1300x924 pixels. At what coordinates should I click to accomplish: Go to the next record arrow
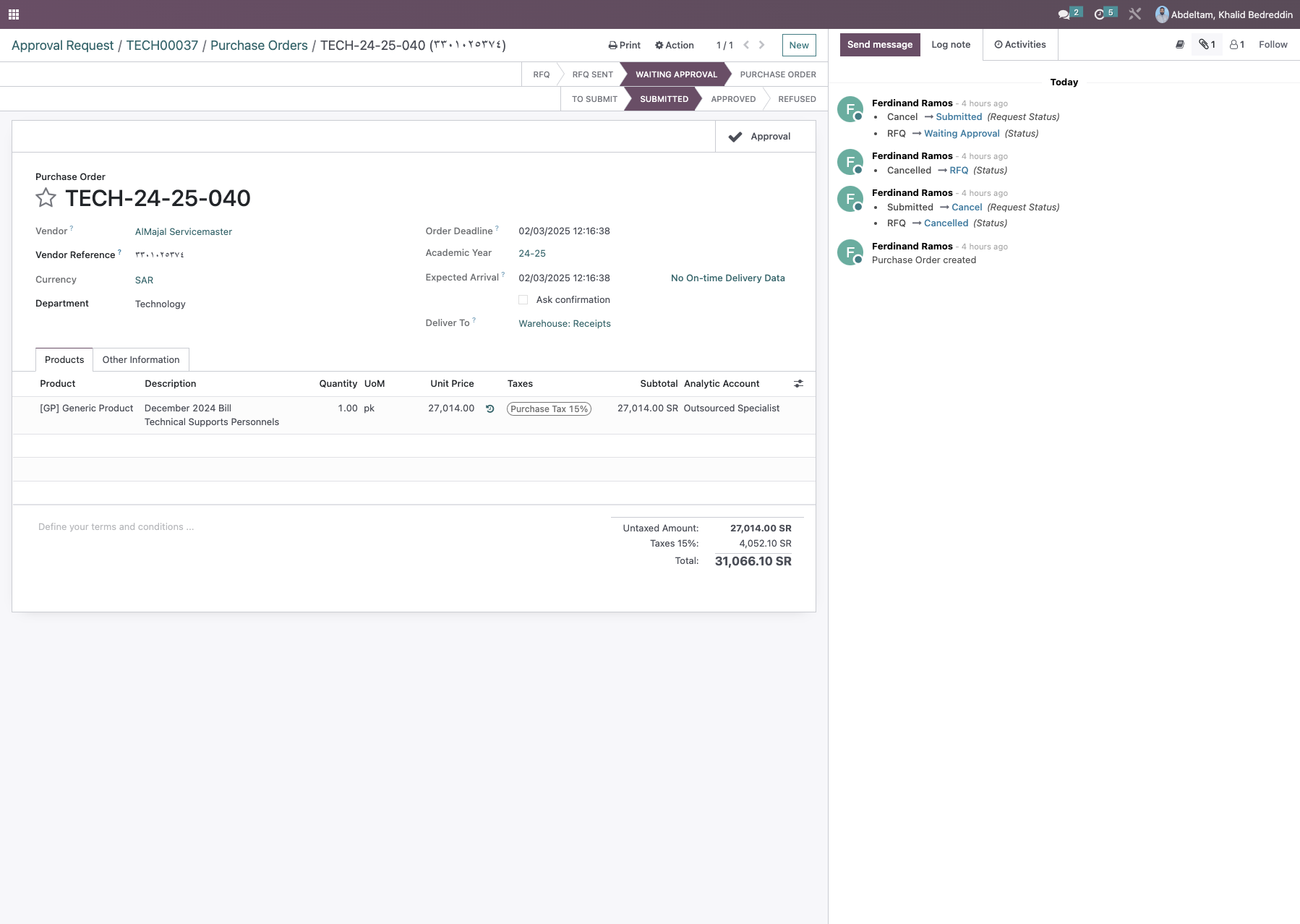click(x=761, y=45)
